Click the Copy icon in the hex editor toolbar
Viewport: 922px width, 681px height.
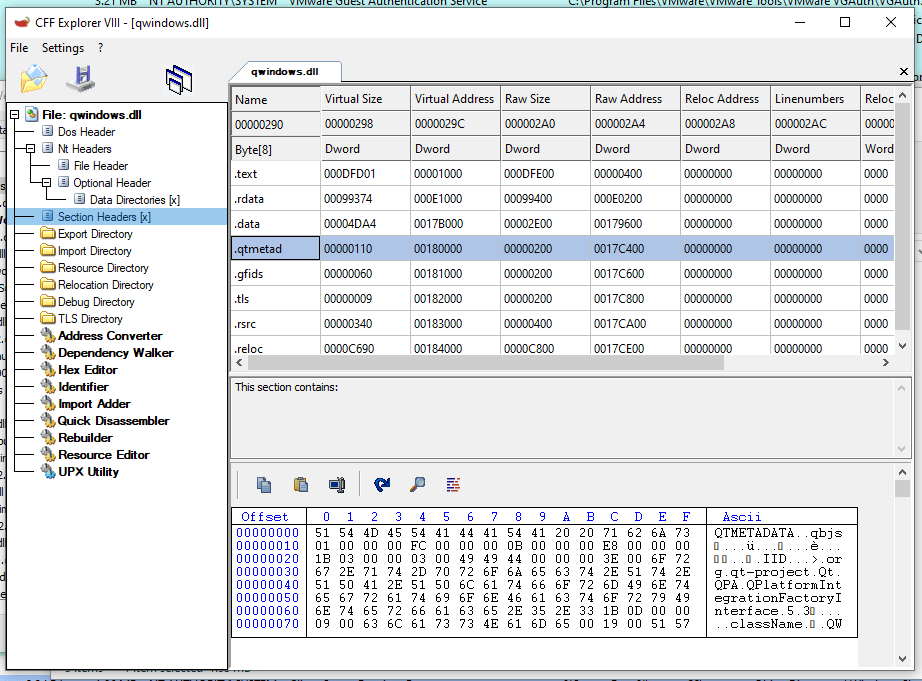point(264,484)
